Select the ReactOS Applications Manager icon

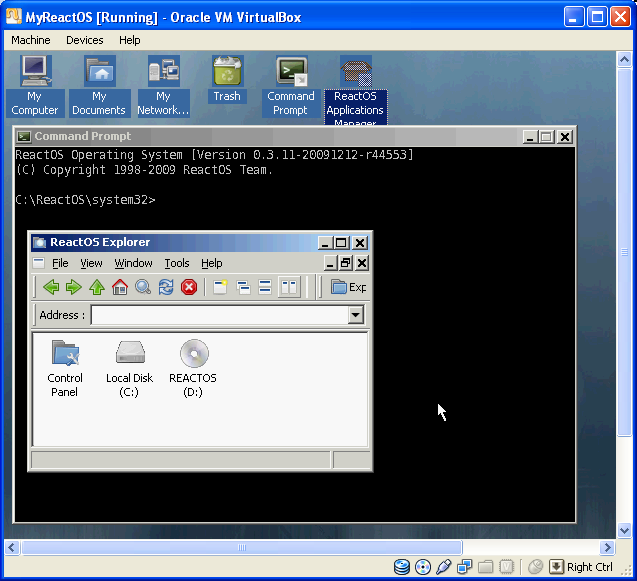point(355,90)
